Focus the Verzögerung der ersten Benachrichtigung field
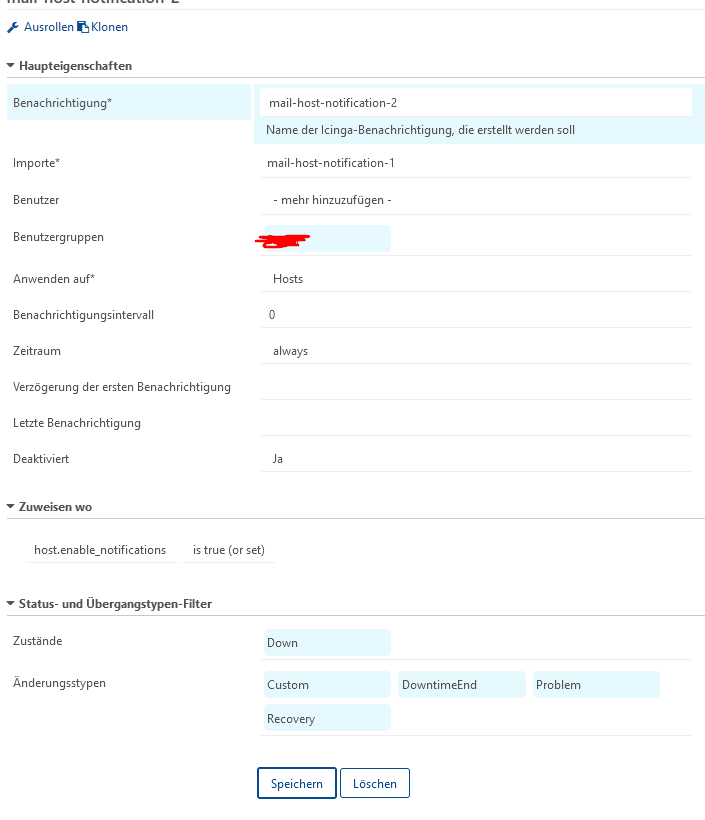This screenshot has width=705, height=820. click(x=476, y=387)
